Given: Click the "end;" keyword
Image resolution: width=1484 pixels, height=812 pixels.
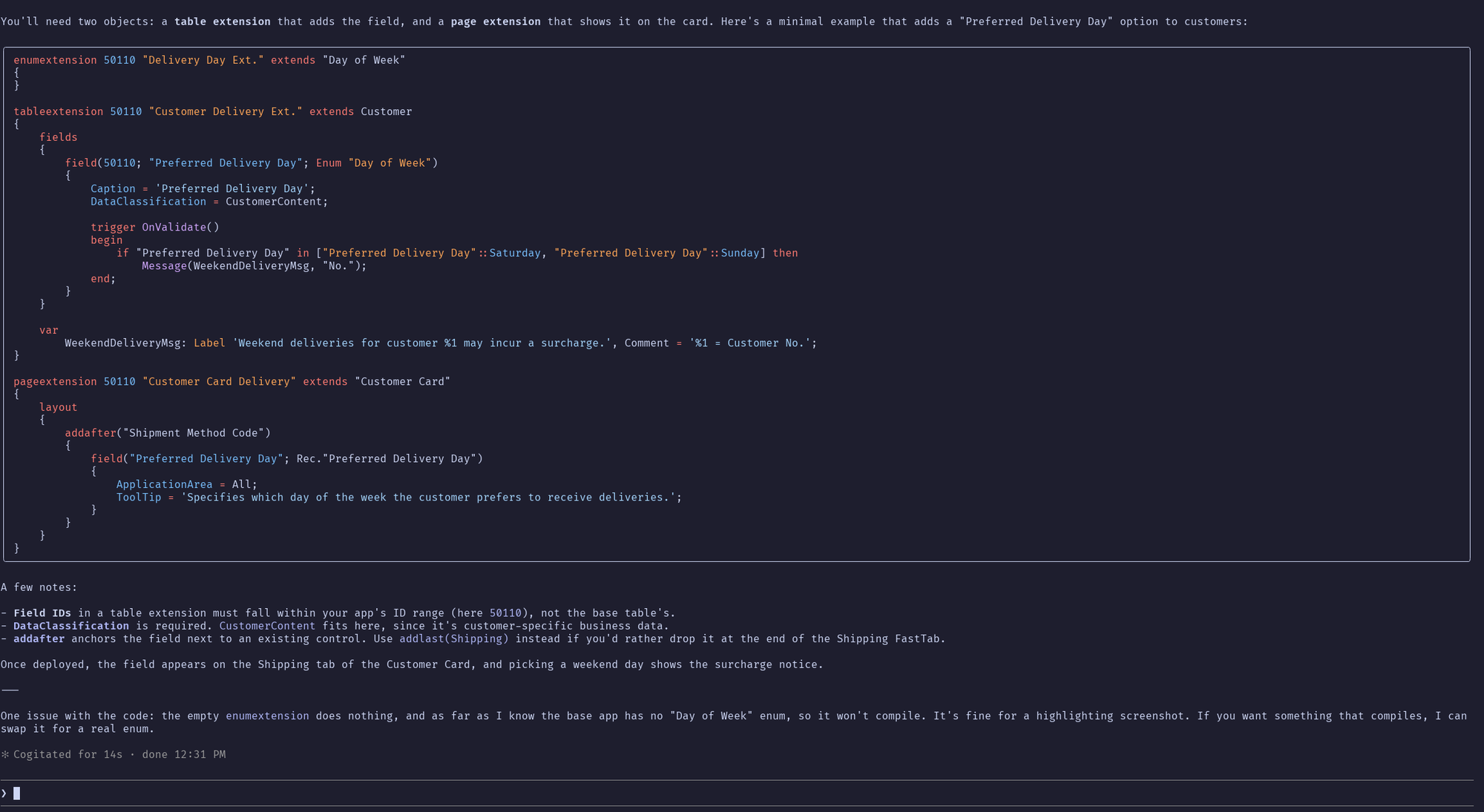Looking at the screenshot, I should pos(103,279).
